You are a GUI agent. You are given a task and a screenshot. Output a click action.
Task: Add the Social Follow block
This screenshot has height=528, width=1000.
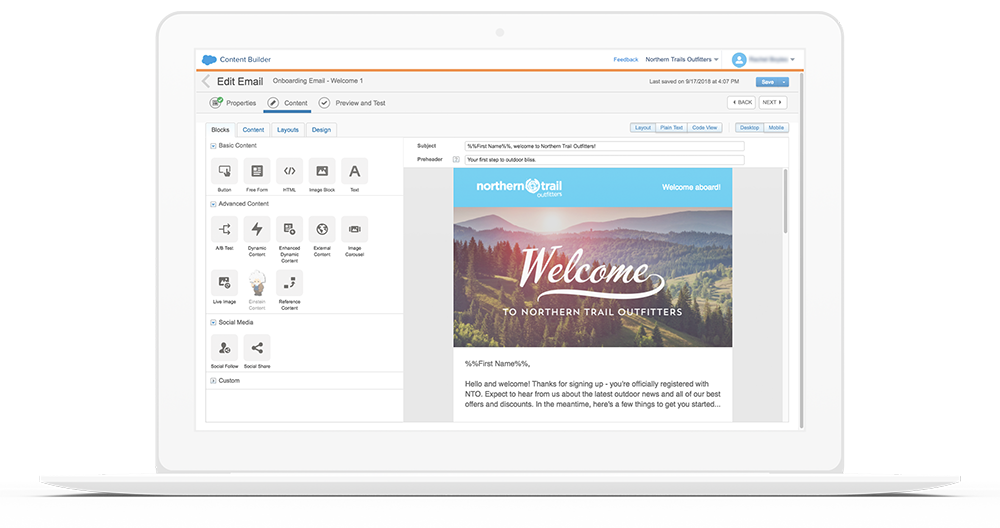pyautogui.click(x=224, y=348)
